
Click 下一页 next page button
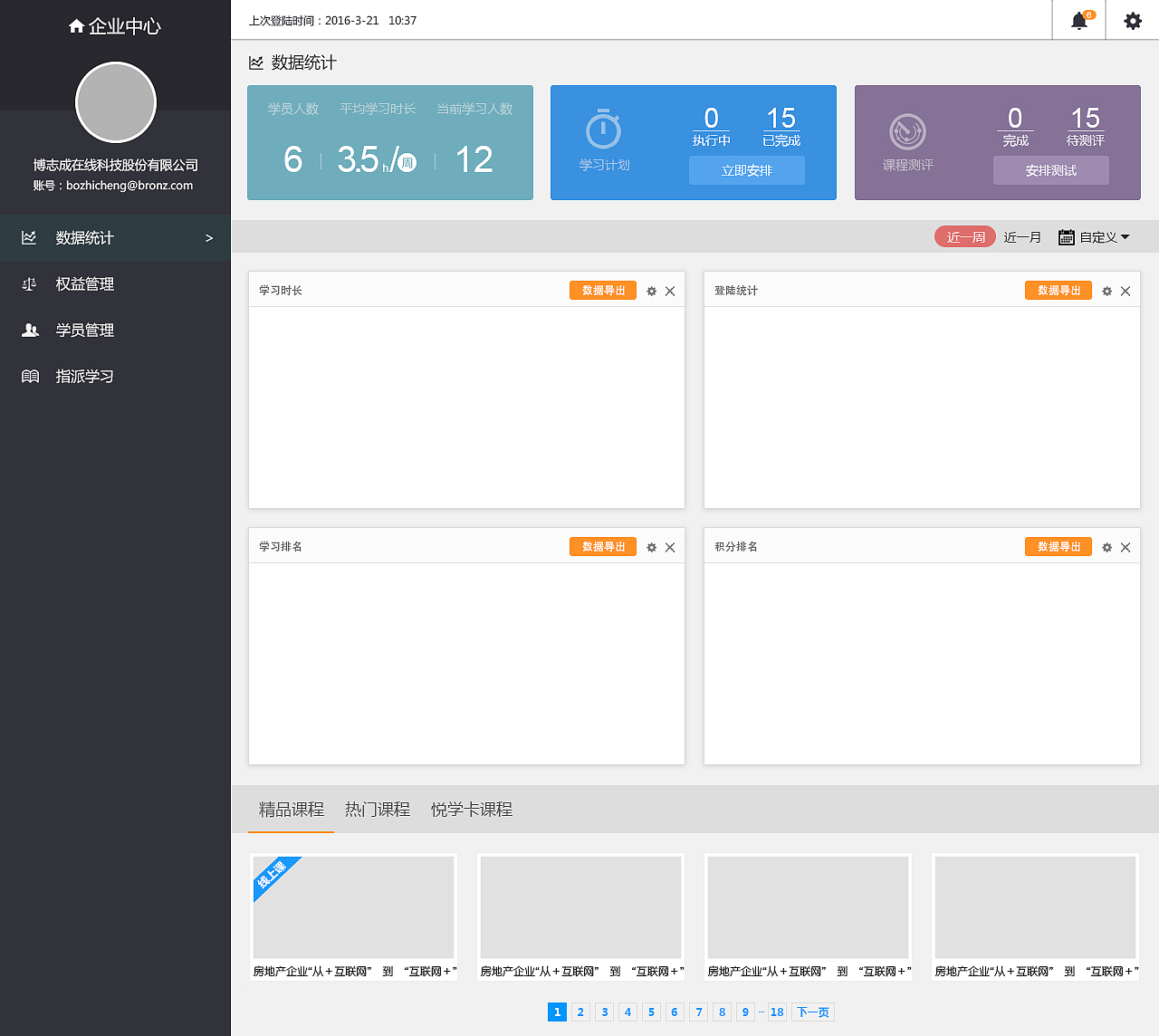coord(812,1012)
